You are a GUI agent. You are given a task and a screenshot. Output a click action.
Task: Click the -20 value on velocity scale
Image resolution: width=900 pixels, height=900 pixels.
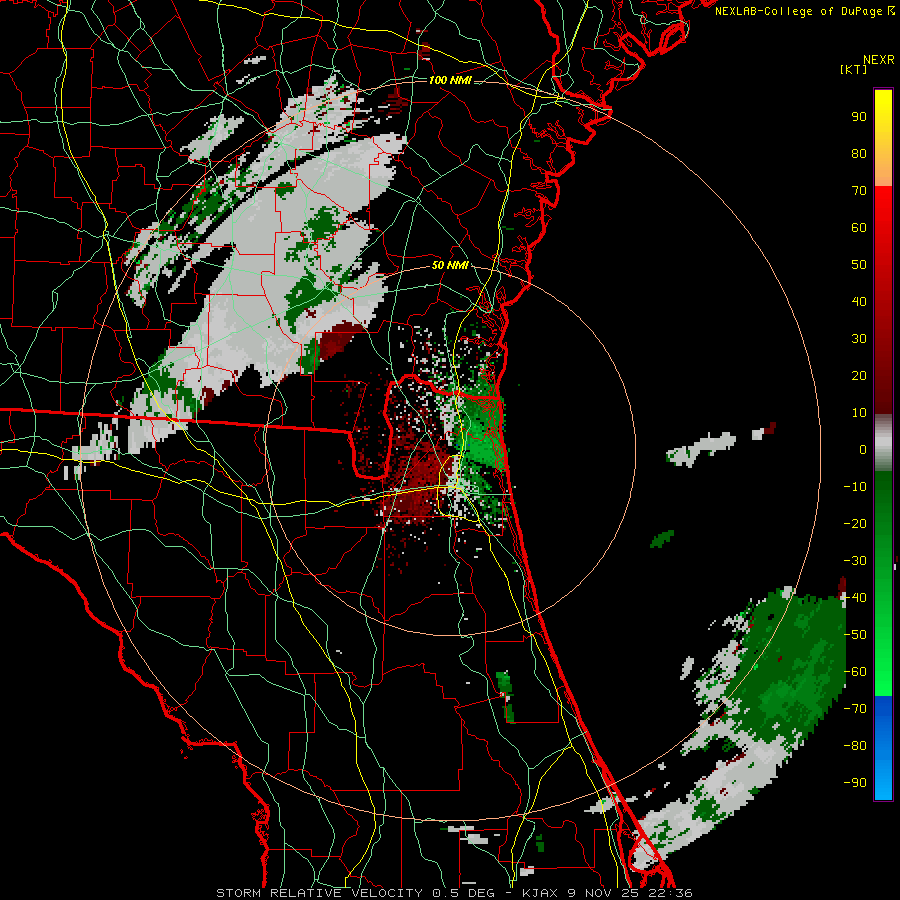[855, 523]
